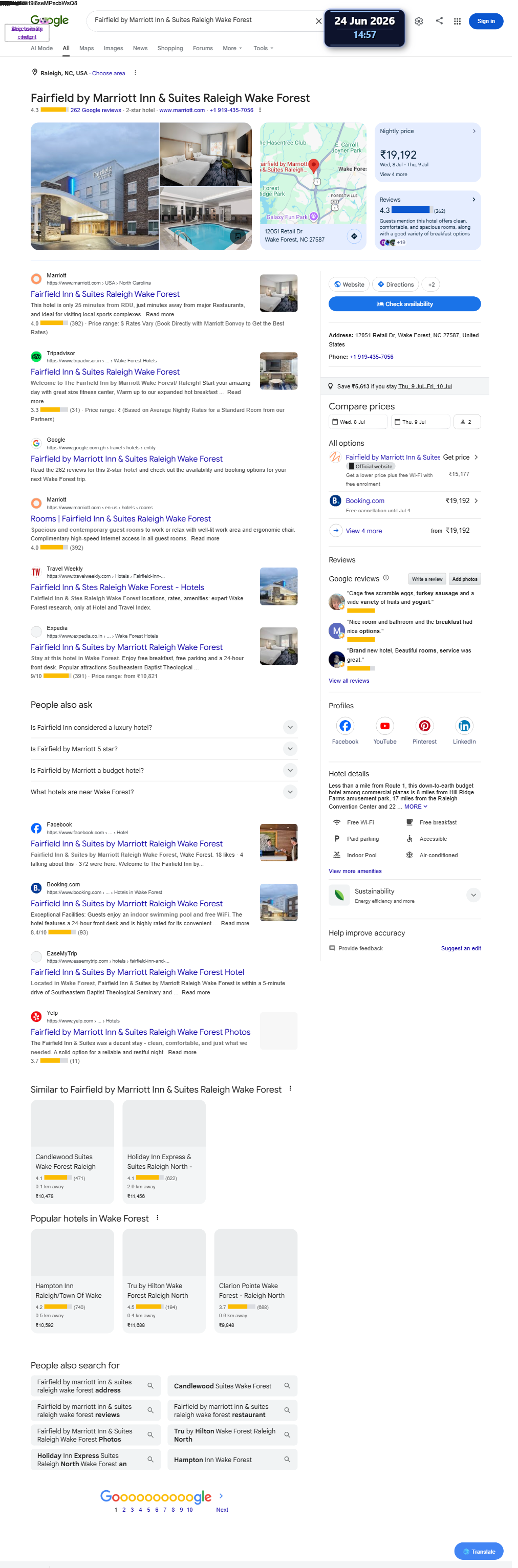Screen dimensions: 518x1568
Task: Switch to the Maps tab
Action: coord(87,48)
